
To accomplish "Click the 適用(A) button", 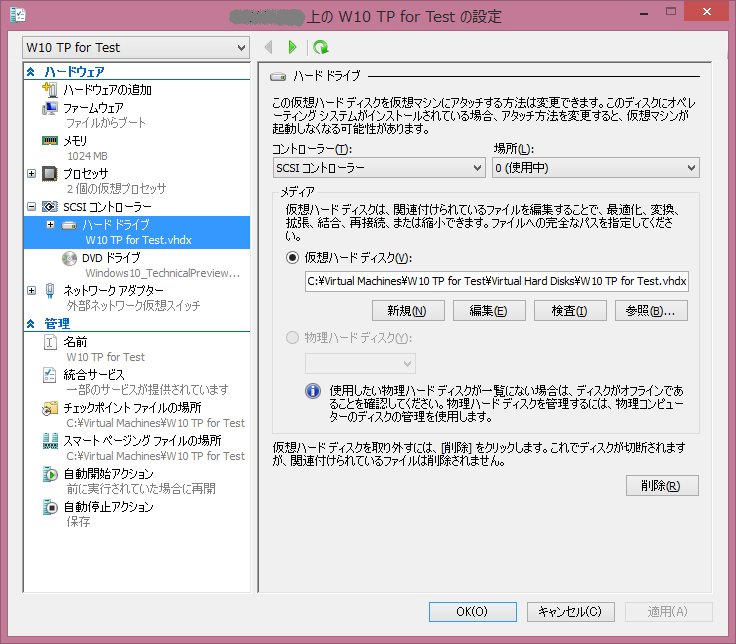I will click(668, 612).
